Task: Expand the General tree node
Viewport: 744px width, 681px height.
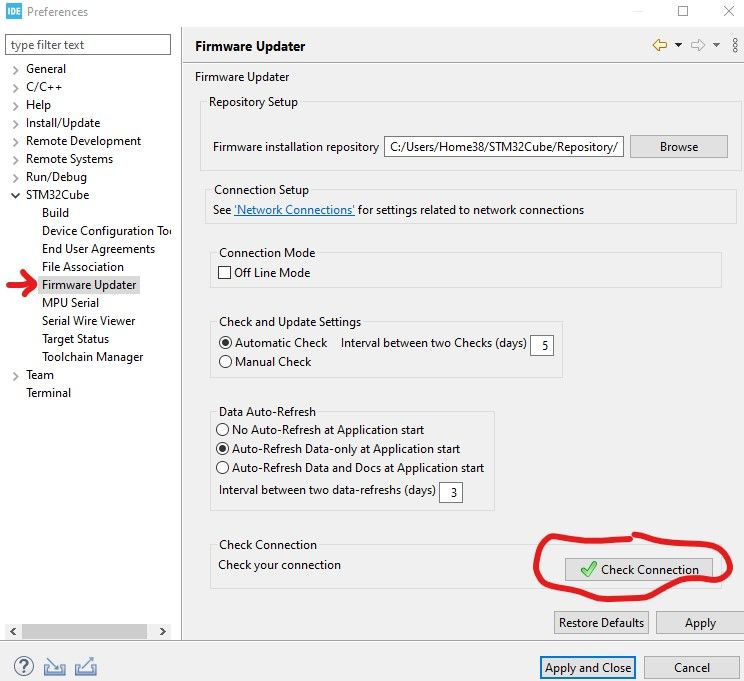Action: pyautogui.click(x=16, y=70)
